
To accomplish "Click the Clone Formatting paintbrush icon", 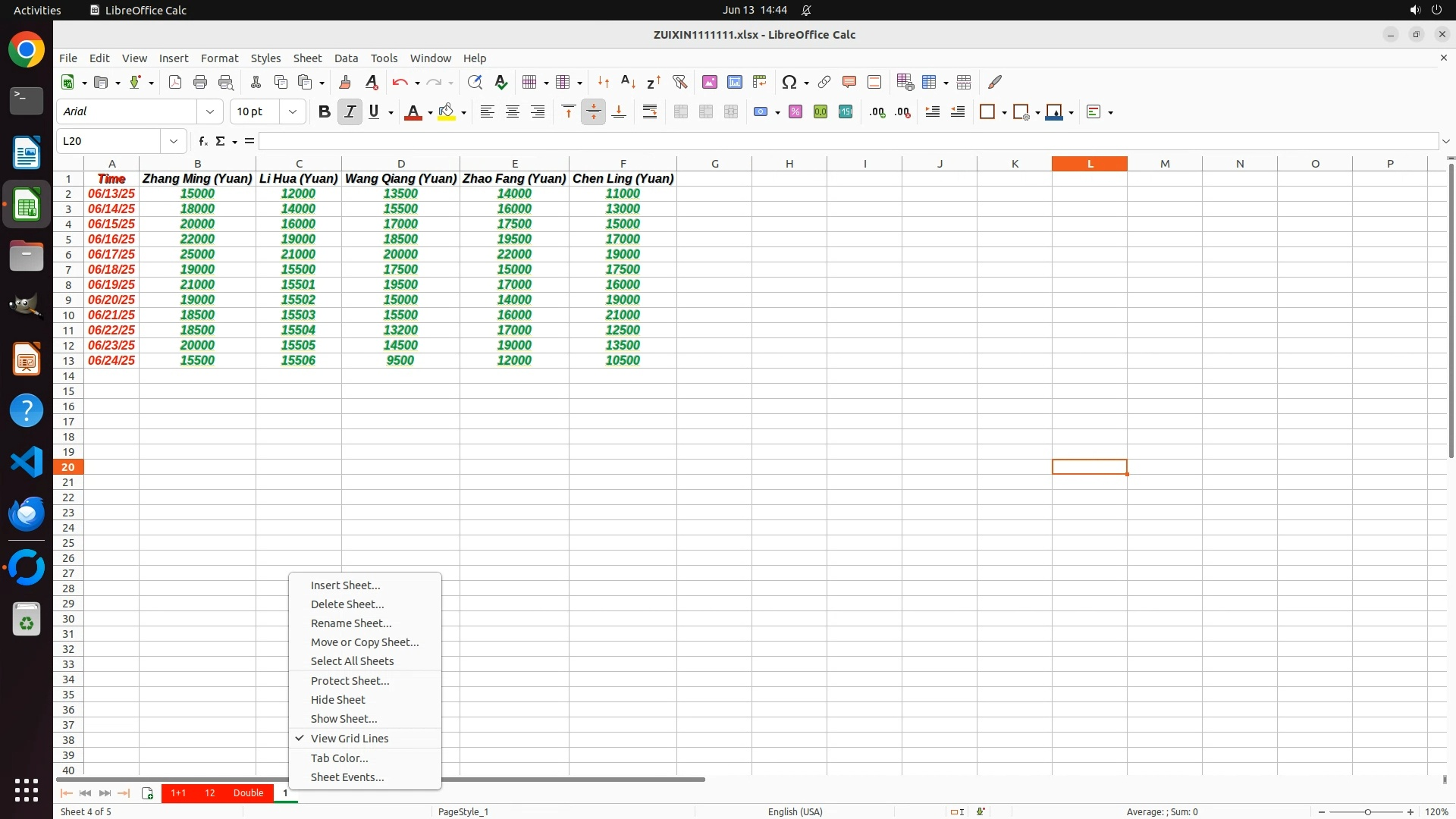I will click(x=345, y=82).
